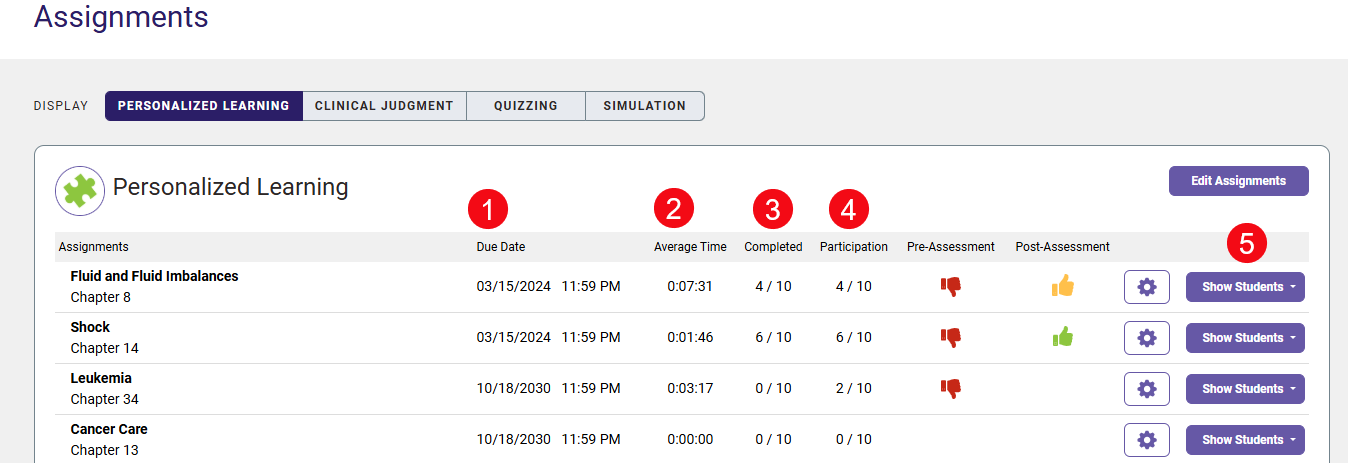Click yellow thumbs-up post-assessment for Fluid Imbalances

[1062, 286]
